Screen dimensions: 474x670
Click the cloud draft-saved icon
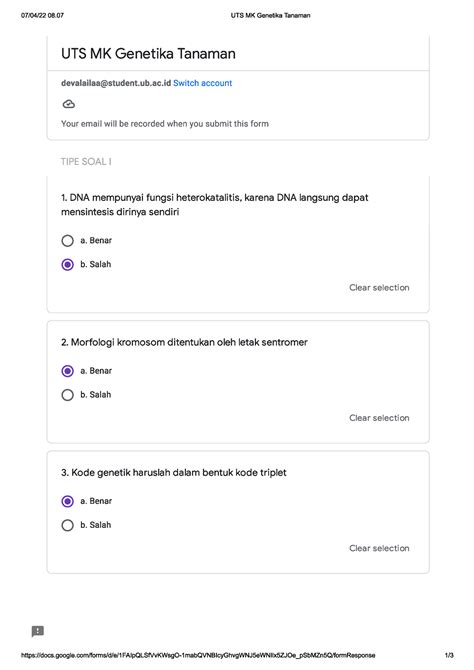click(69, 104)
